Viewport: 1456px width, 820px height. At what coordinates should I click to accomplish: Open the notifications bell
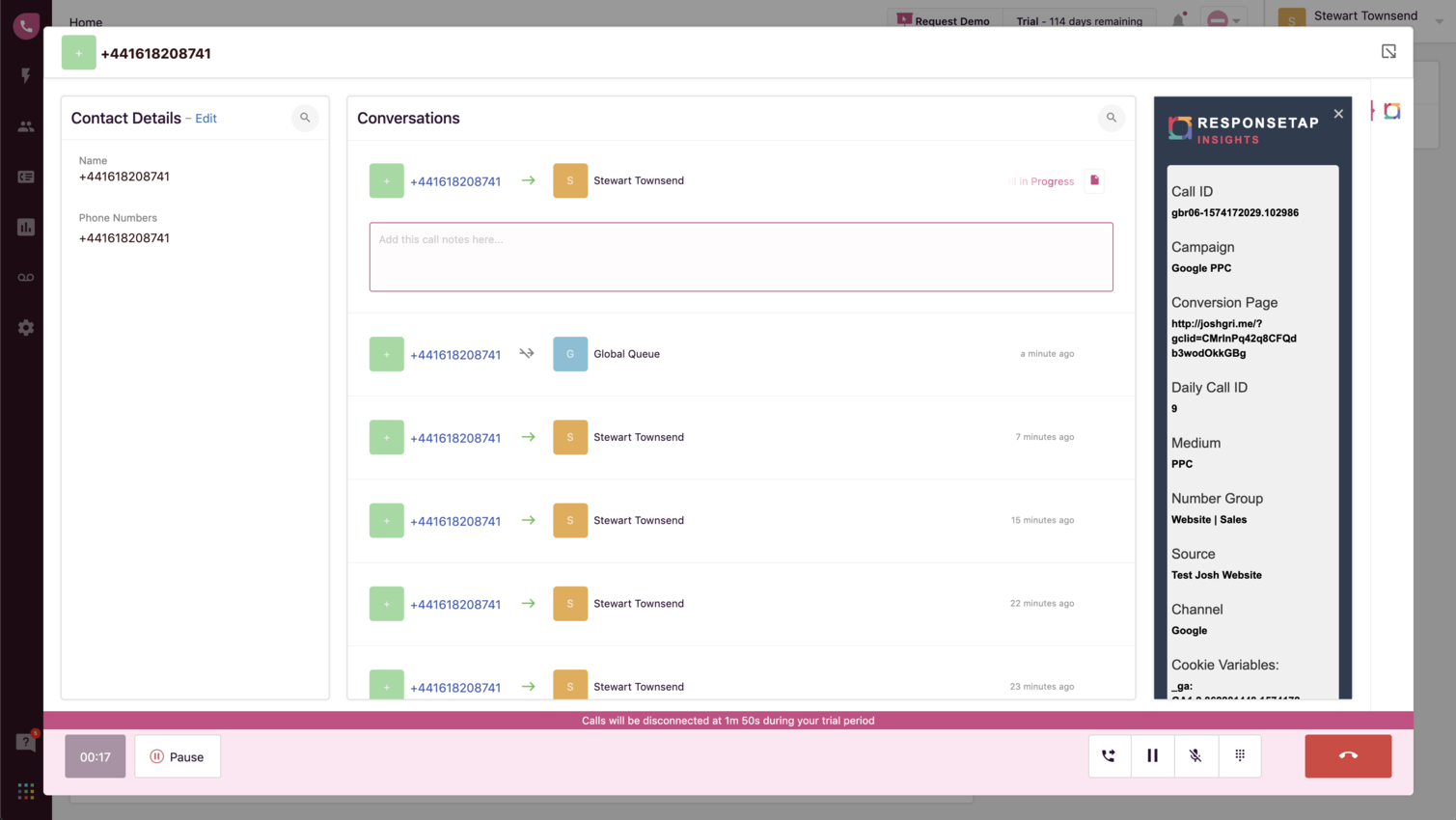pyautogui.click(x=1178, y=19)
